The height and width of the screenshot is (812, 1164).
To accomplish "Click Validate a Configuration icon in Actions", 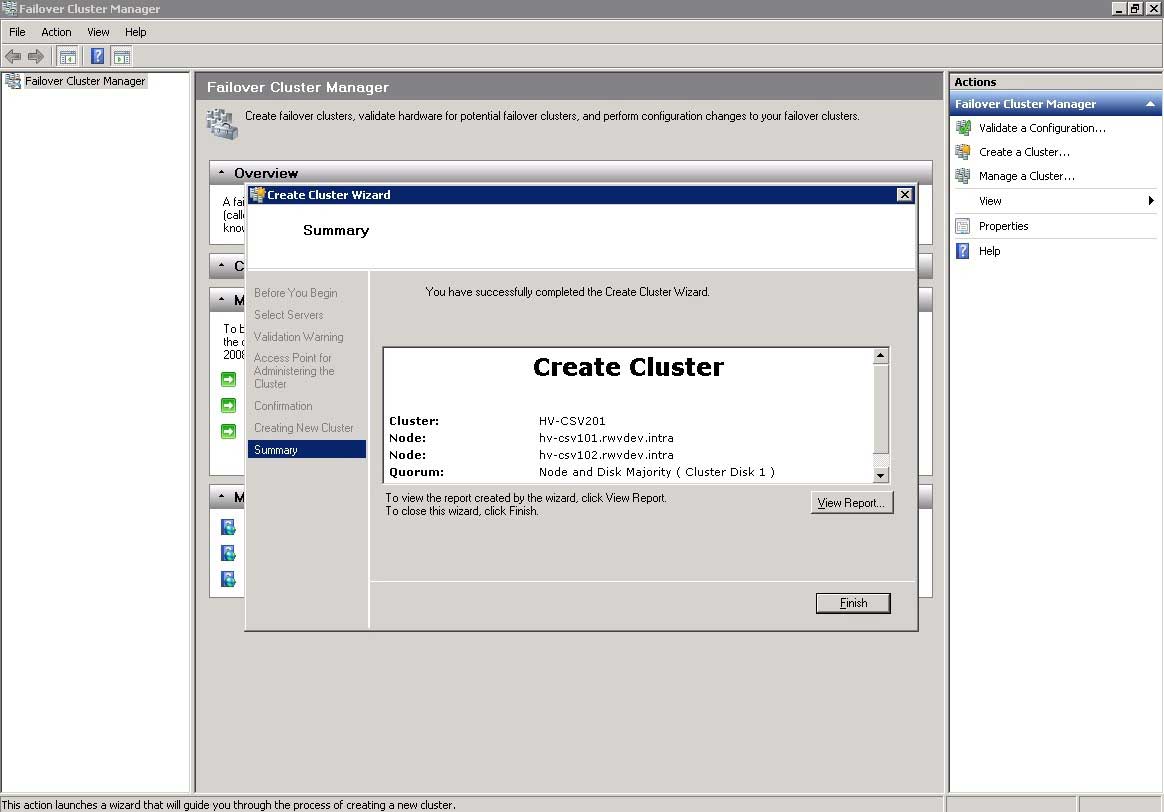I will click(x=963, y=128).
